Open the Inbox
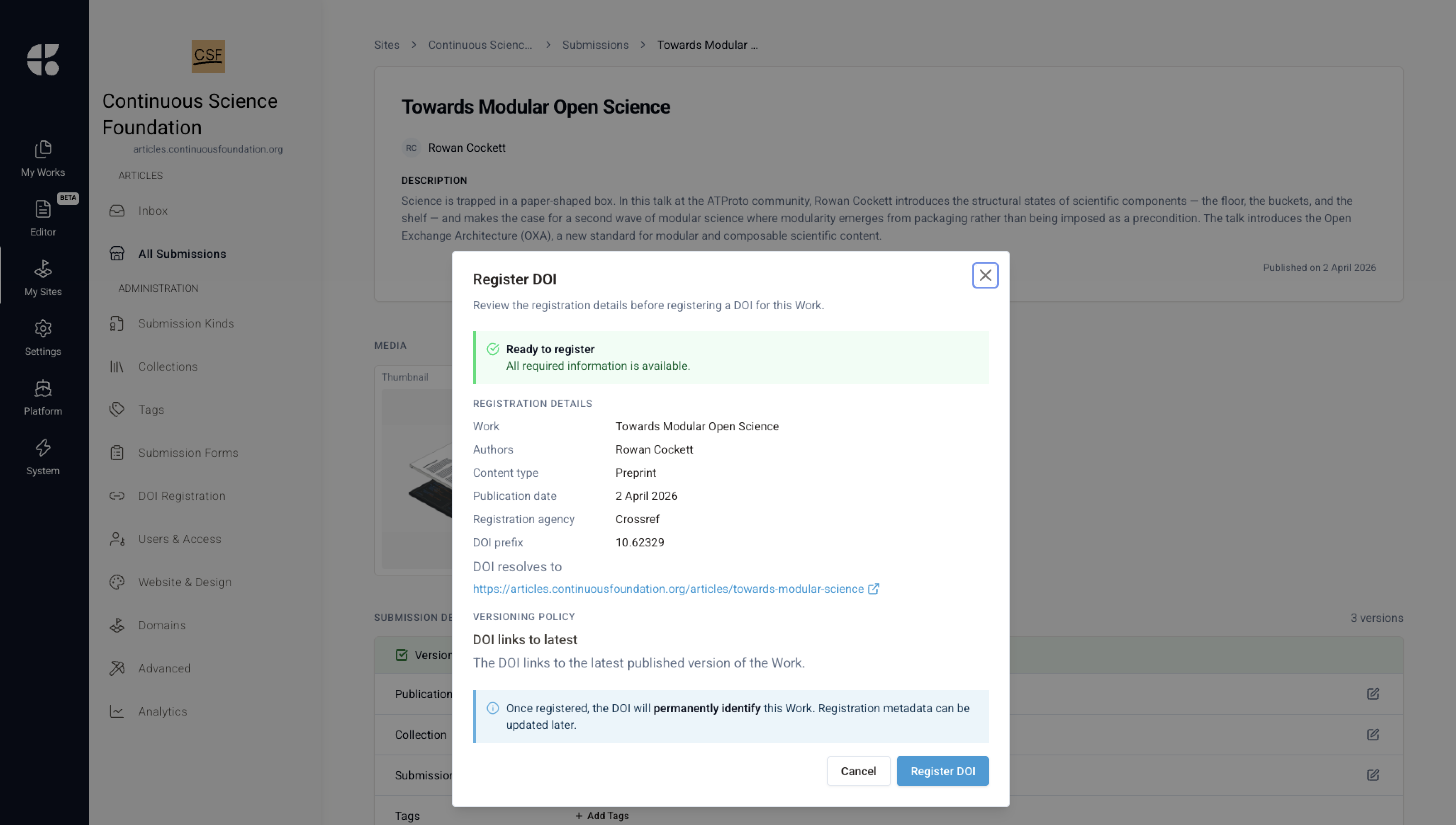Screen dimensions: 1456x825 pyautogui.click(x=153, y=211)
